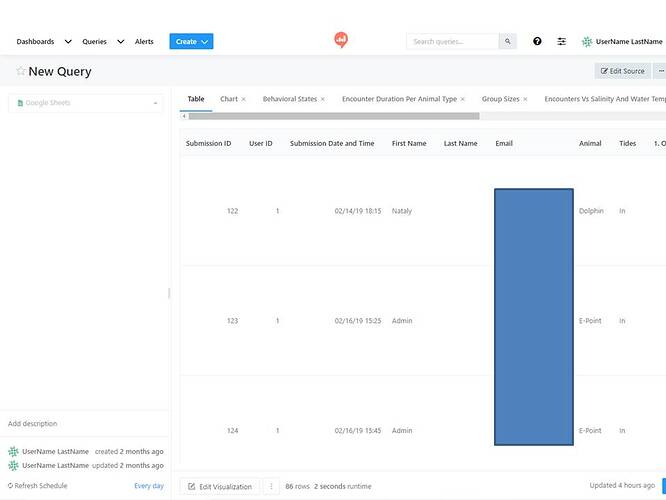Click the Edit Source button
The image size is (666, 500).
(x=622, y=71)
